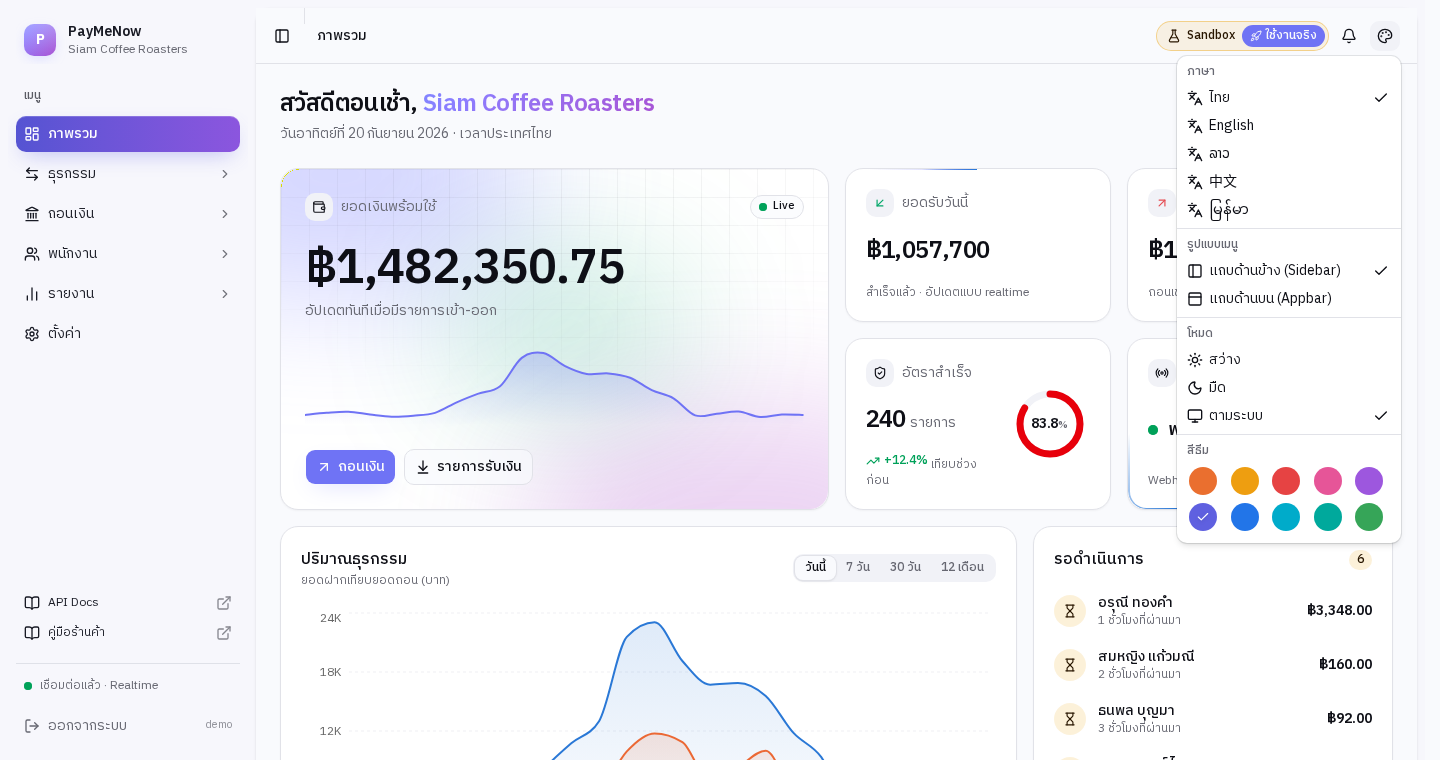The width and height of the screenshot is (1440, 760).
Task: Click the hourglass icon next to อรุณี ทองคำ
Action: pyautogui.click(x=1070, y=611)
